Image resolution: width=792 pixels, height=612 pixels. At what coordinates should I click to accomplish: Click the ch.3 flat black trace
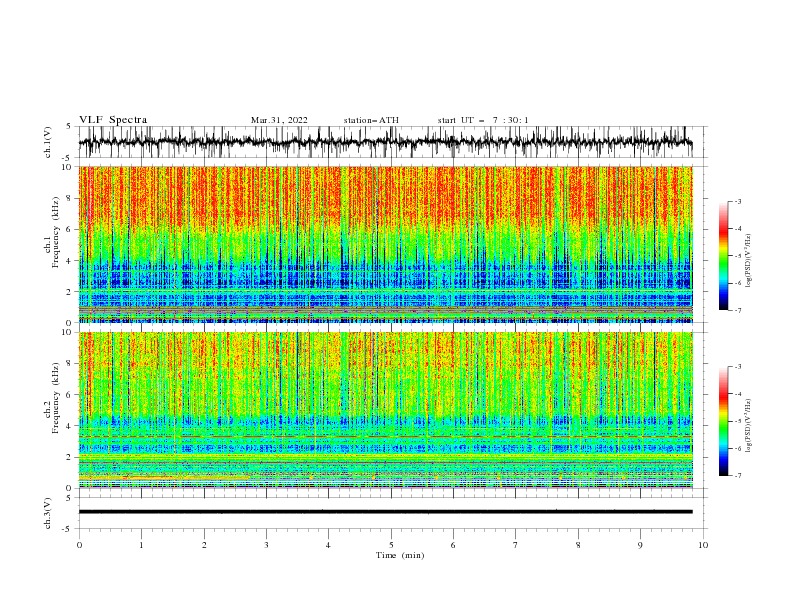coord(385,512)
